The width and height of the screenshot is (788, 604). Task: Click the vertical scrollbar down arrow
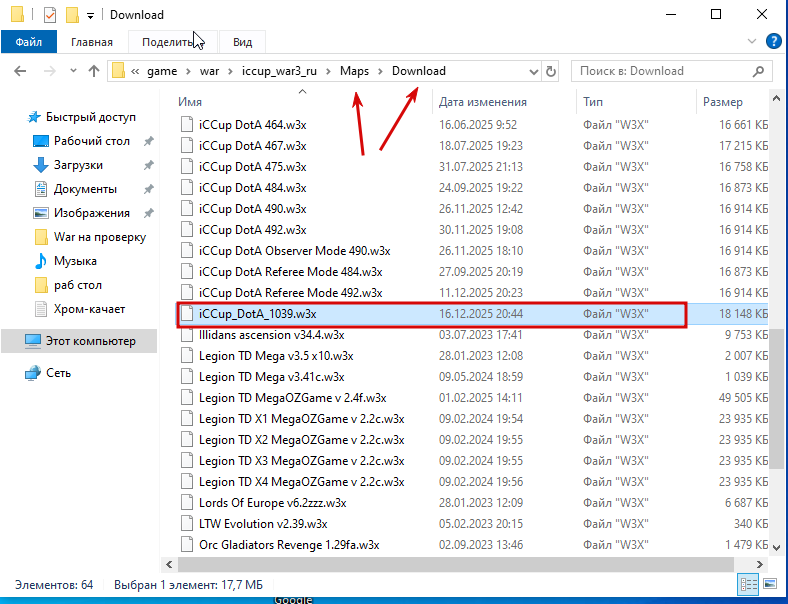(x=776, y=547)
